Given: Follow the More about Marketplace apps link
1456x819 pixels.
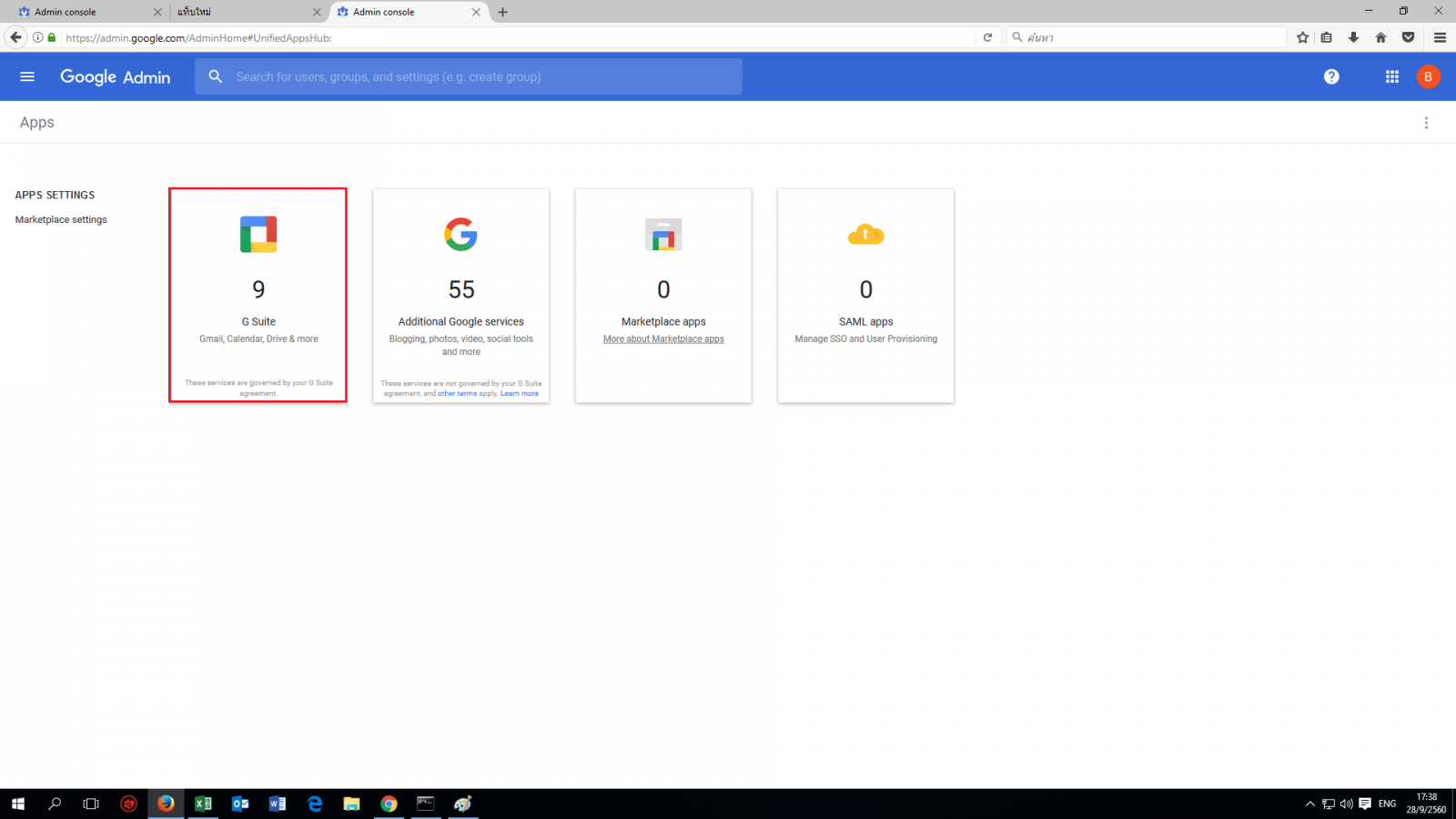Looking at the screenshot, I should (x=663, y=339).
